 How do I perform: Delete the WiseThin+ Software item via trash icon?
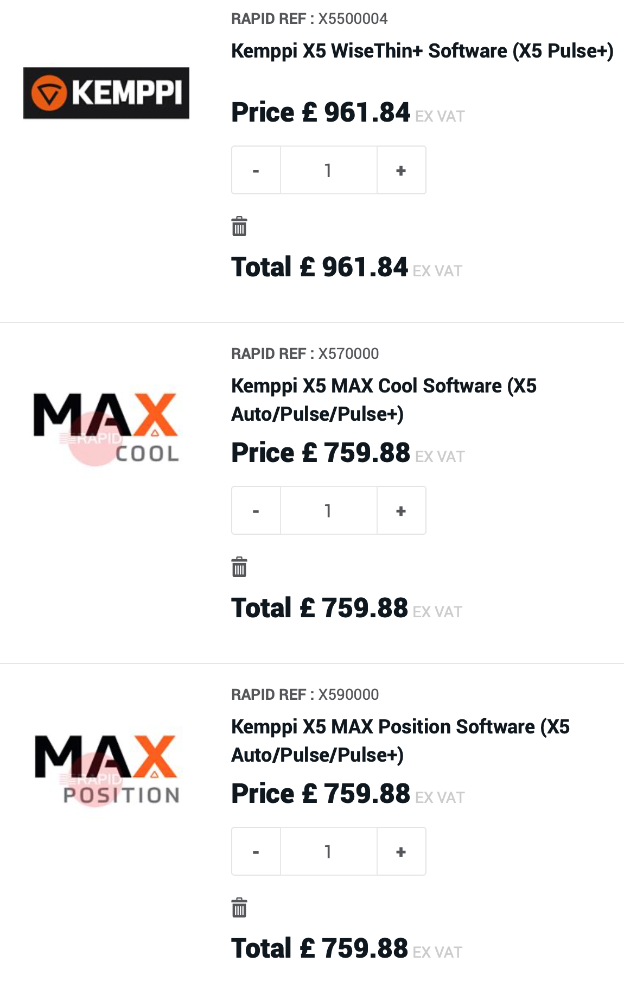(x=239, y=227)
